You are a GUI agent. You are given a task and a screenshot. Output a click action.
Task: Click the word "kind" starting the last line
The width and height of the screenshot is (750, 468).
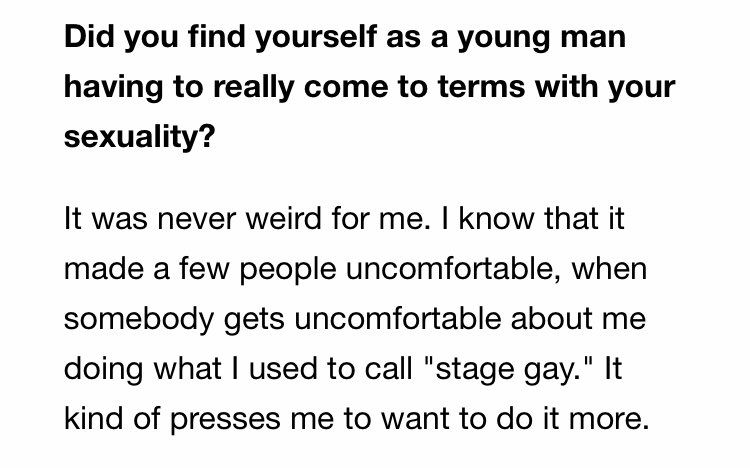coord(93,419)
